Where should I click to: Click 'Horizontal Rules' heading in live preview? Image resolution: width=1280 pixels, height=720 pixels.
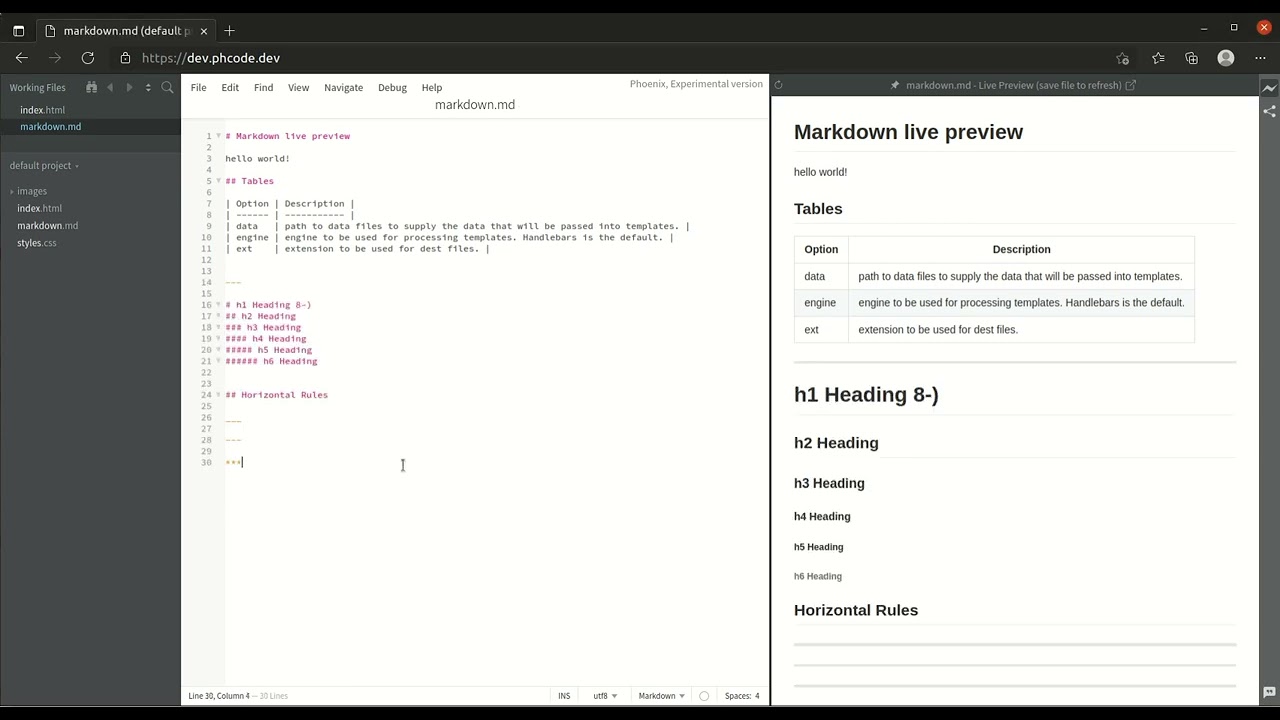click(856, 610)
